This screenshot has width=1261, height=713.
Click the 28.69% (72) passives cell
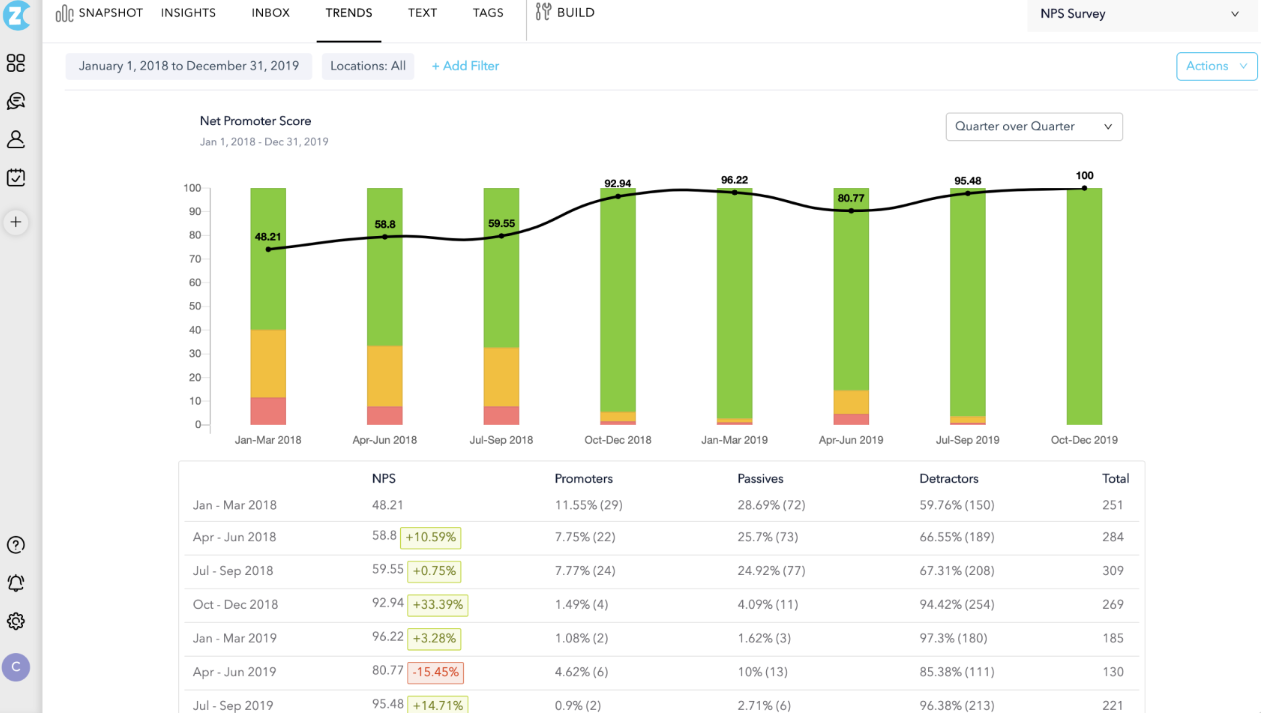pos(772,506)
